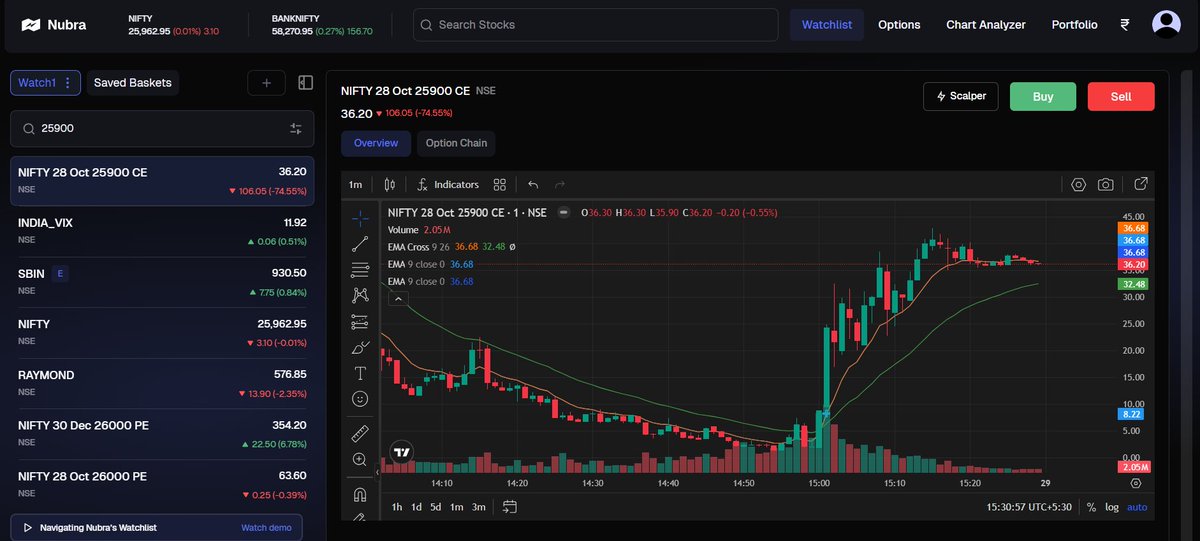Click the watchlist search box with 25900
This screenshot has height=541, width=1200.
[x=162, y=128]
